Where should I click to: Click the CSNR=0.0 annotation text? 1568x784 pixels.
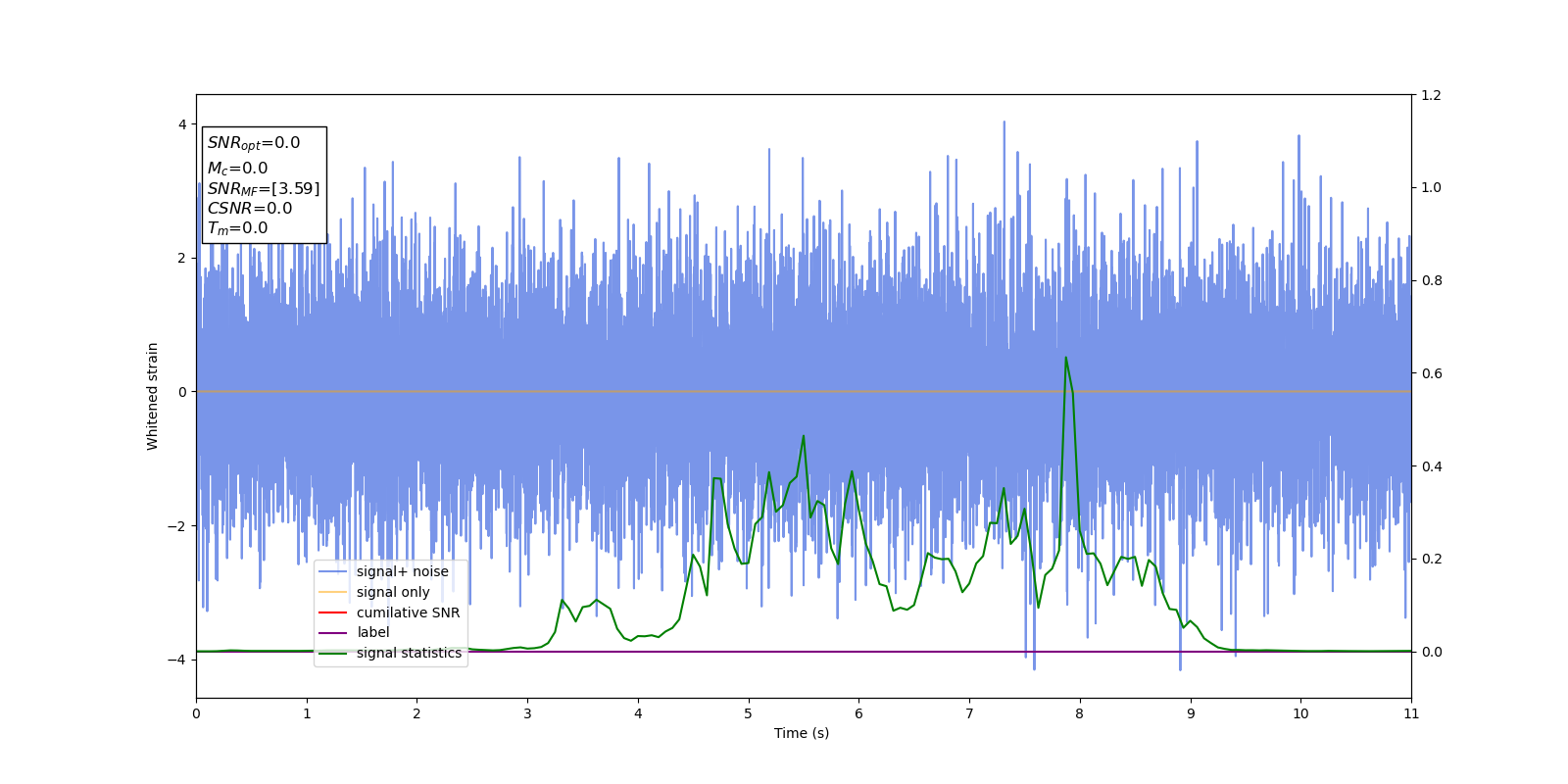click(250, 209)
